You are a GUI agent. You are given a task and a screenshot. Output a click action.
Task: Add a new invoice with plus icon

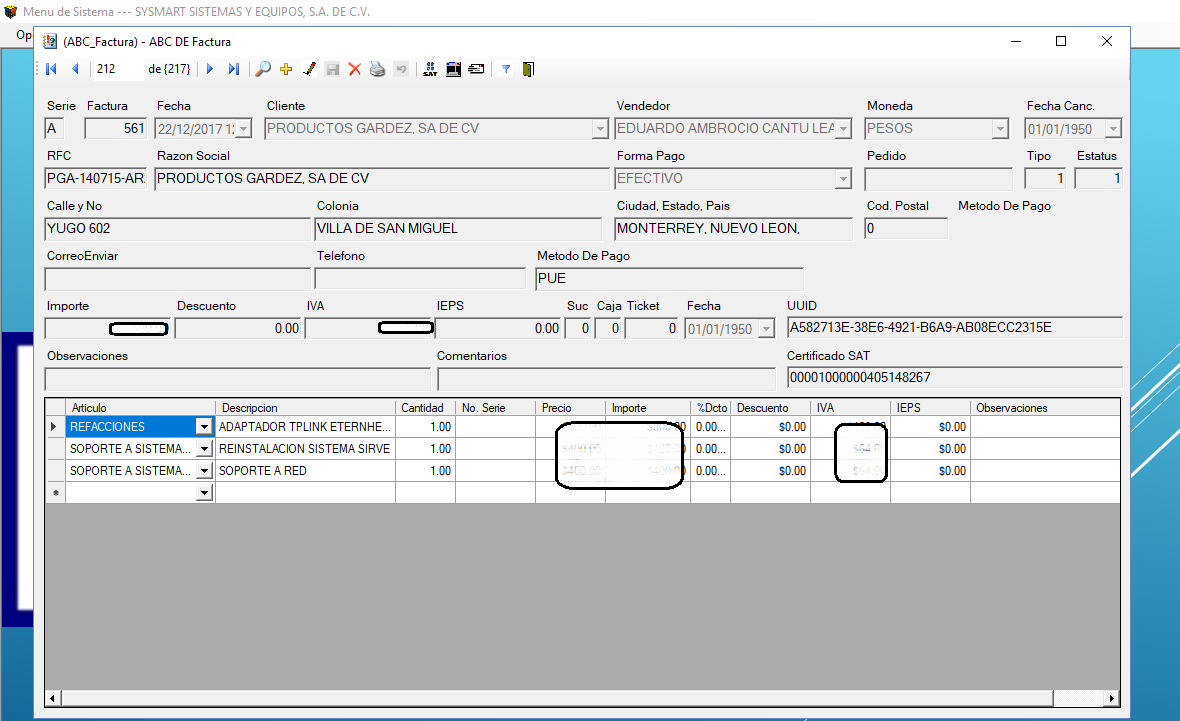point(286,69)
